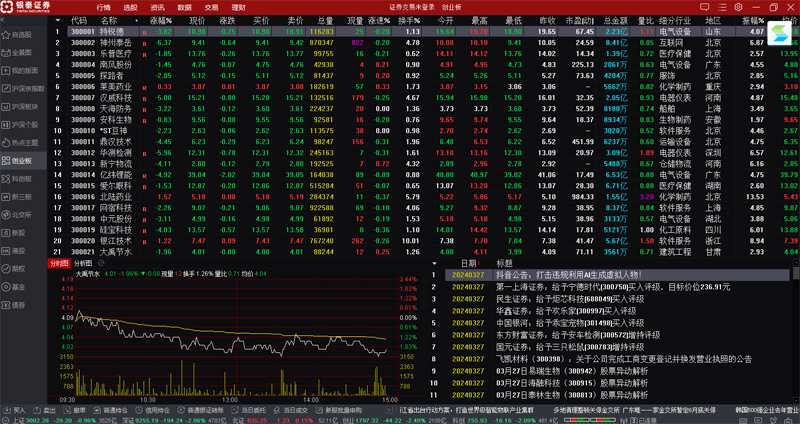Click the 撤单 cancel-order icon

point(67,410)
